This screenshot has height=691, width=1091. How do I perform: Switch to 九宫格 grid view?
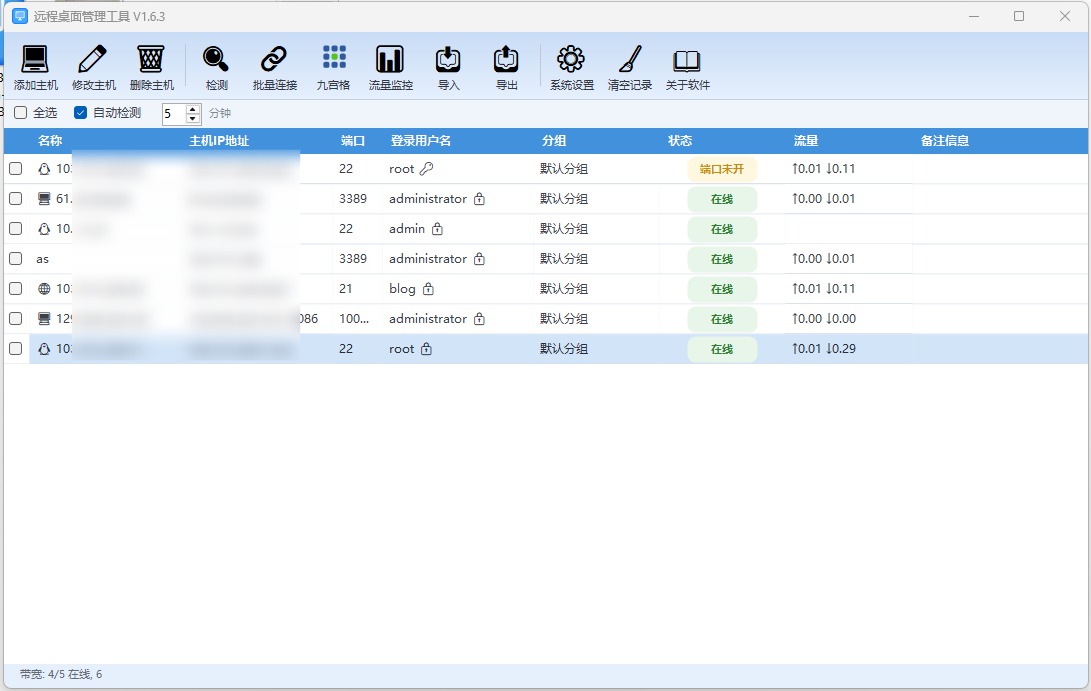click(333, 67)
